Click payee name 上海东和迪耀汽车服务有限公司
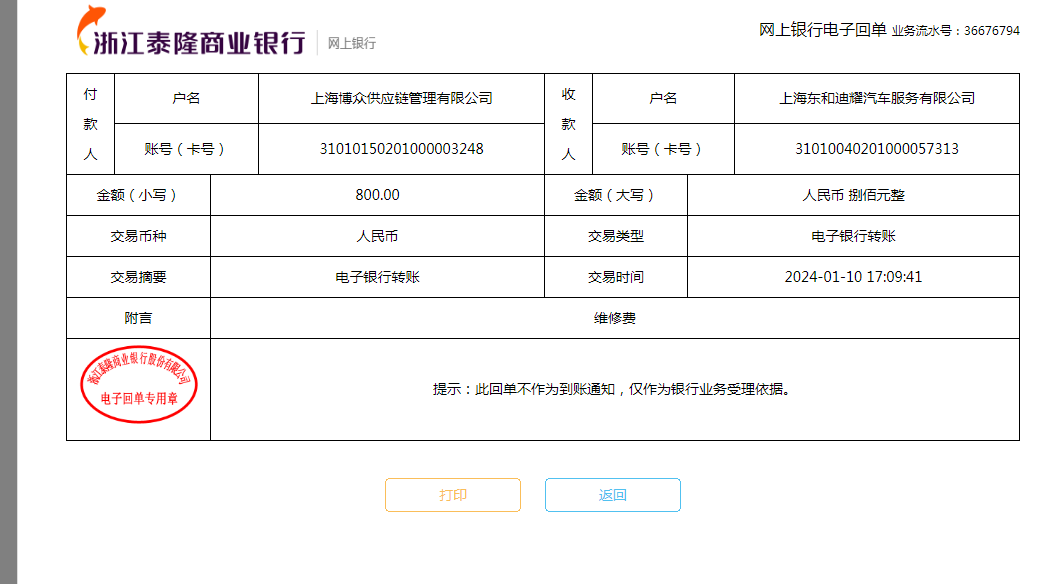This screenshot has height=584, width=1050. tap(877, 98)
